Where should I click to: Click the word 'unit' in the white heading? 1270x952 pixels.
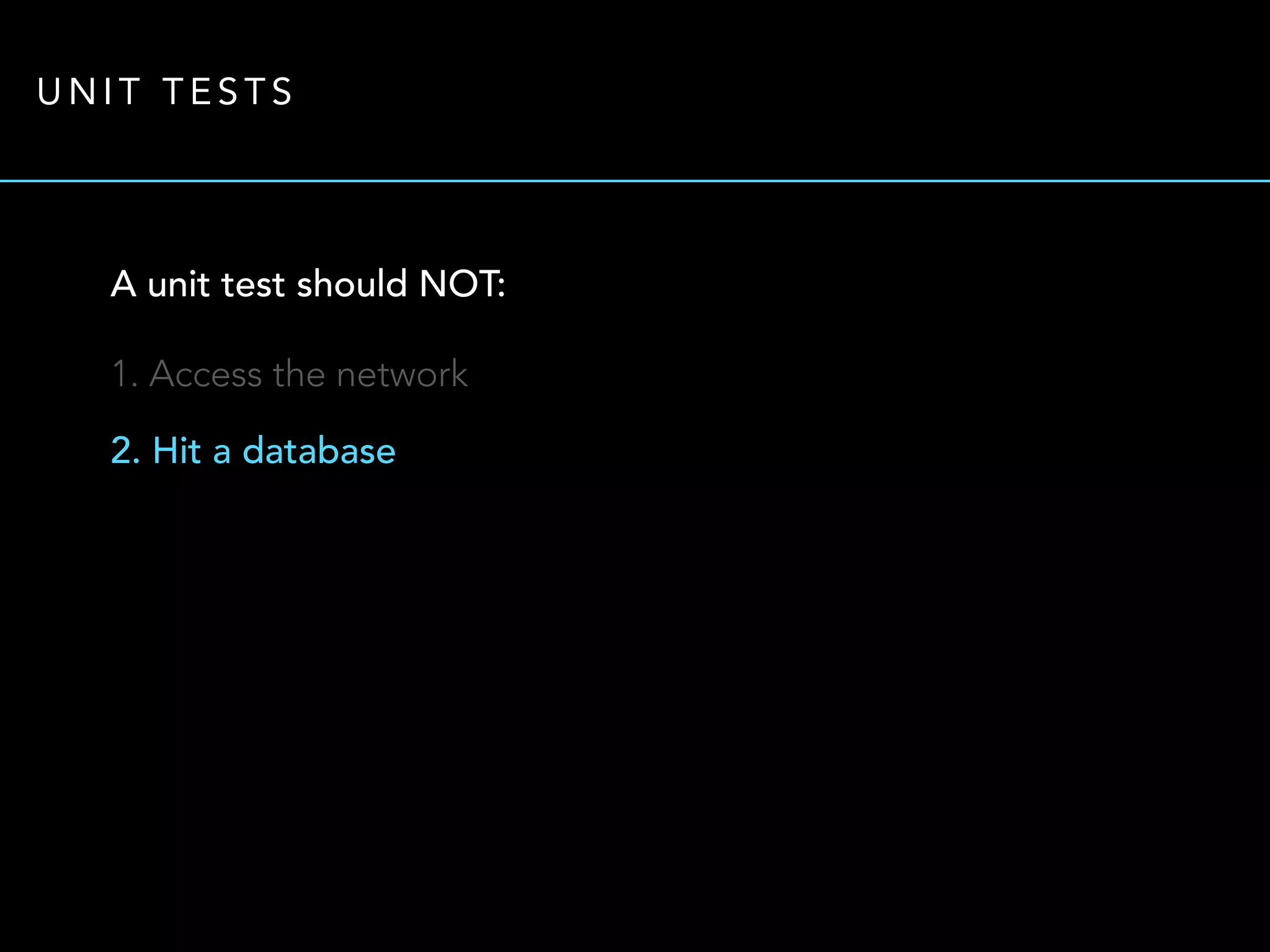point(179,285)
